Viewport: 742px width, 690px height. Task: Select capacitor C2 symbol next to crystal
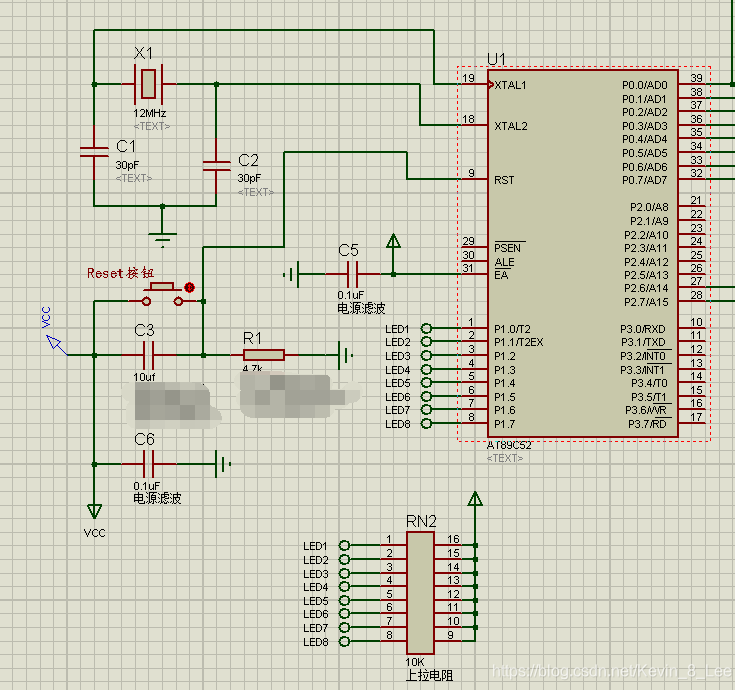pos(216,166)
